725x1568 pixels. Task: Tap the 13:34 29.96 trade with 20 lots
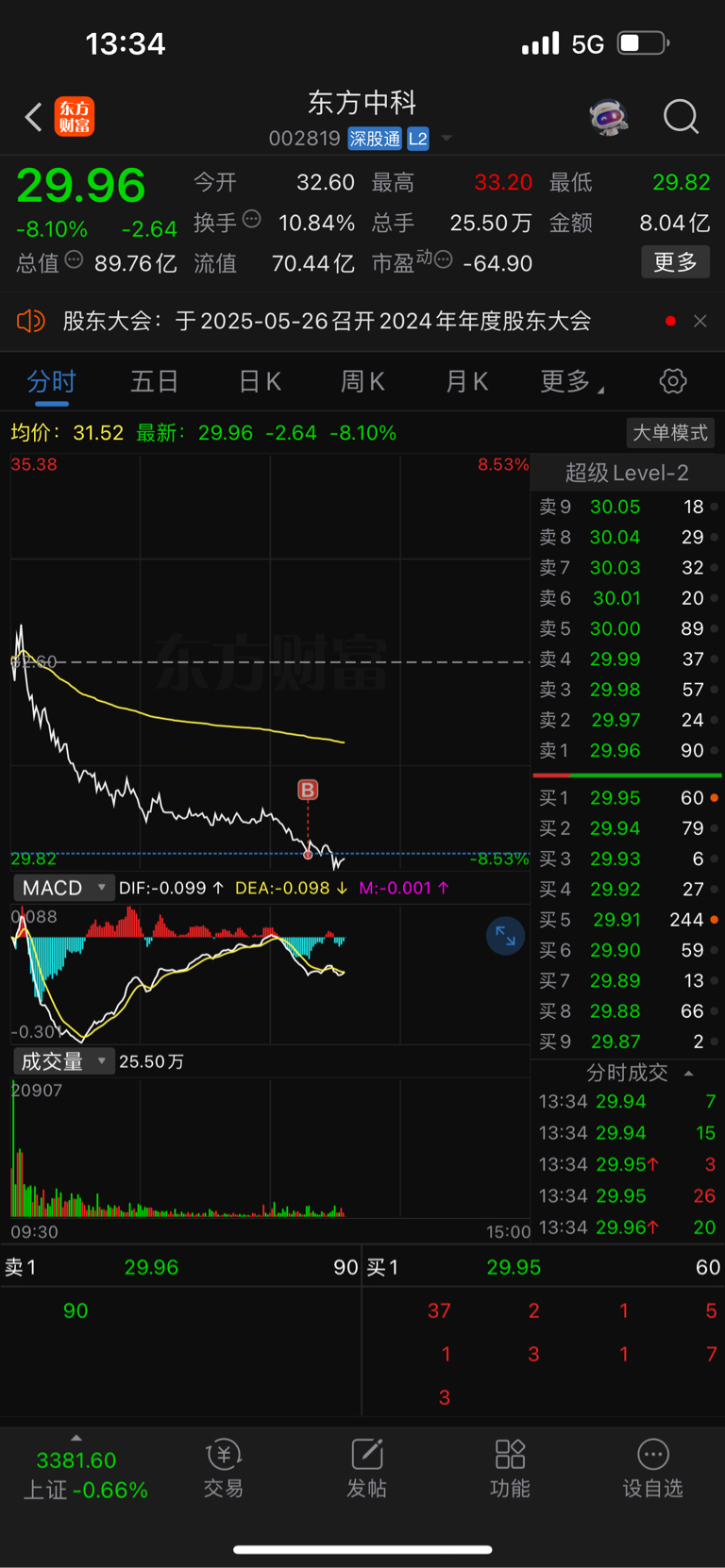point(628,1227)
